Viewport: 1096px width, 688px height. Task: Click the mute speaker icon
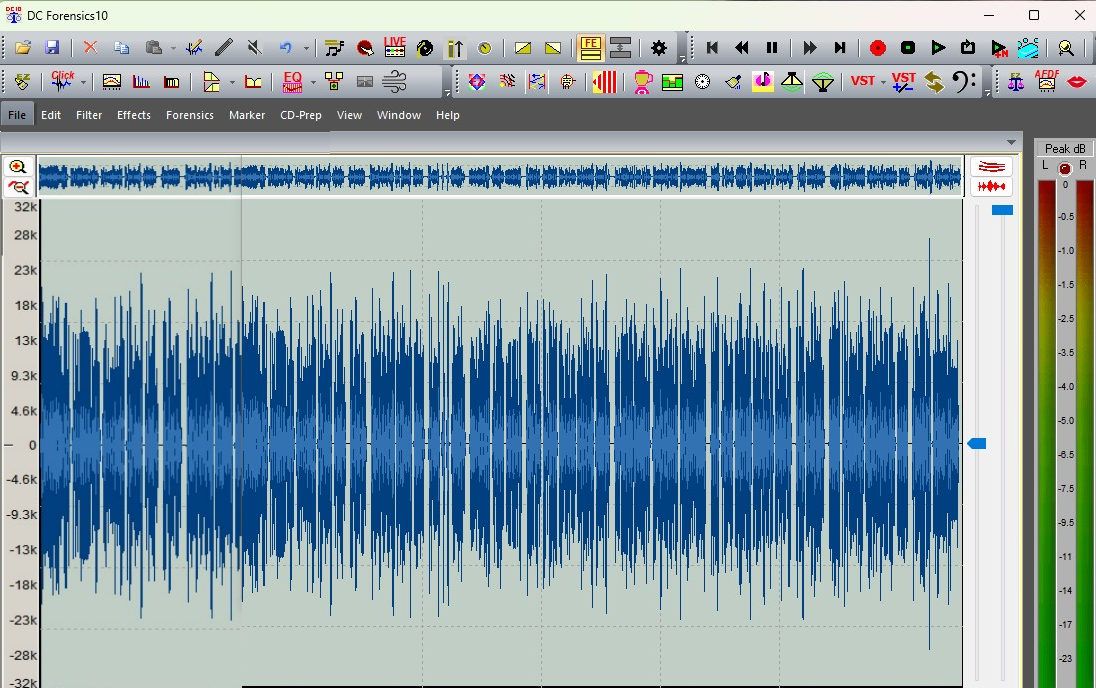point(254,48)
